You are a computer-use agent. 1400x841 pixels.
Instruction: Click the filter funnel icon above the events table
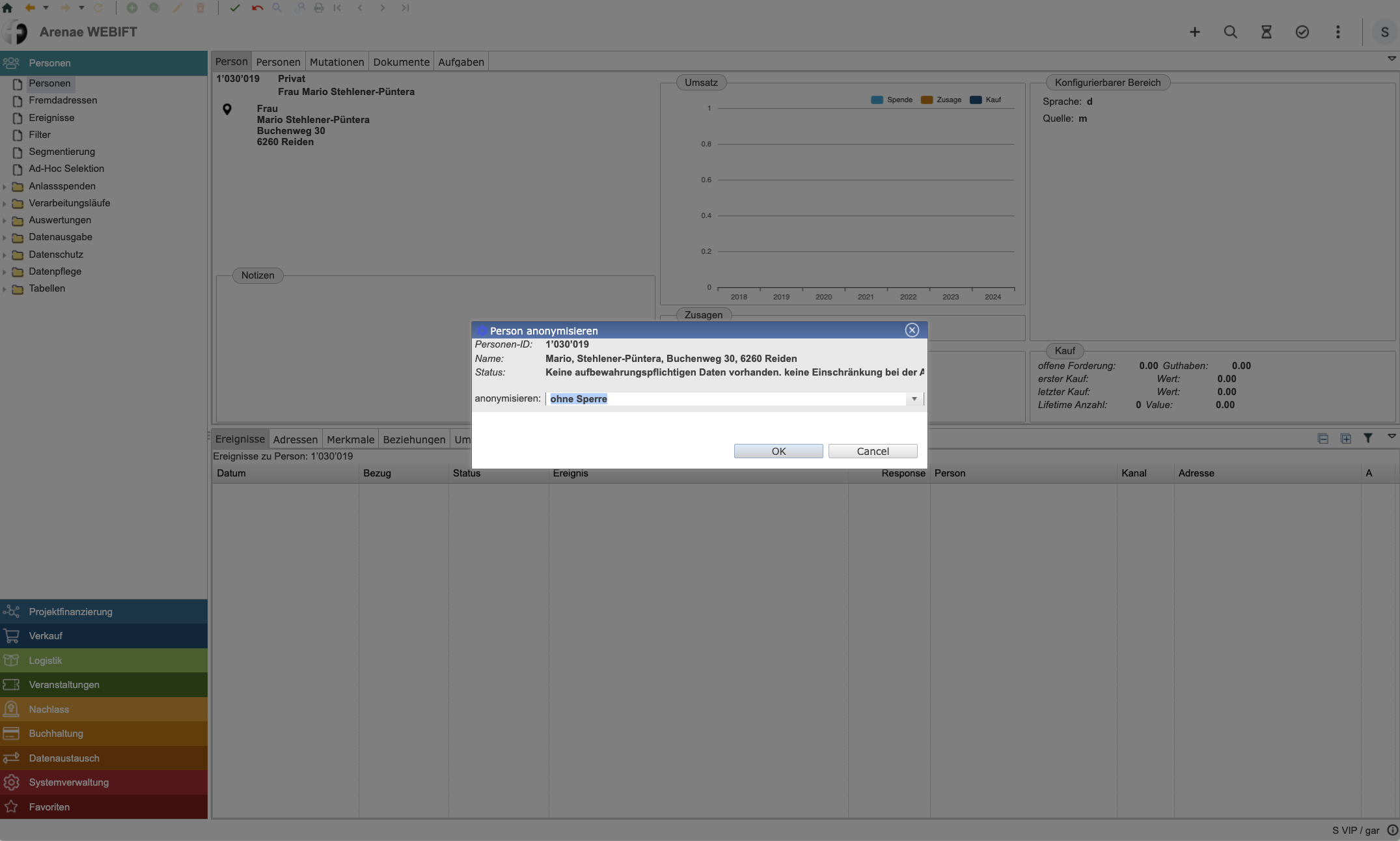[x=1368, y=438]
